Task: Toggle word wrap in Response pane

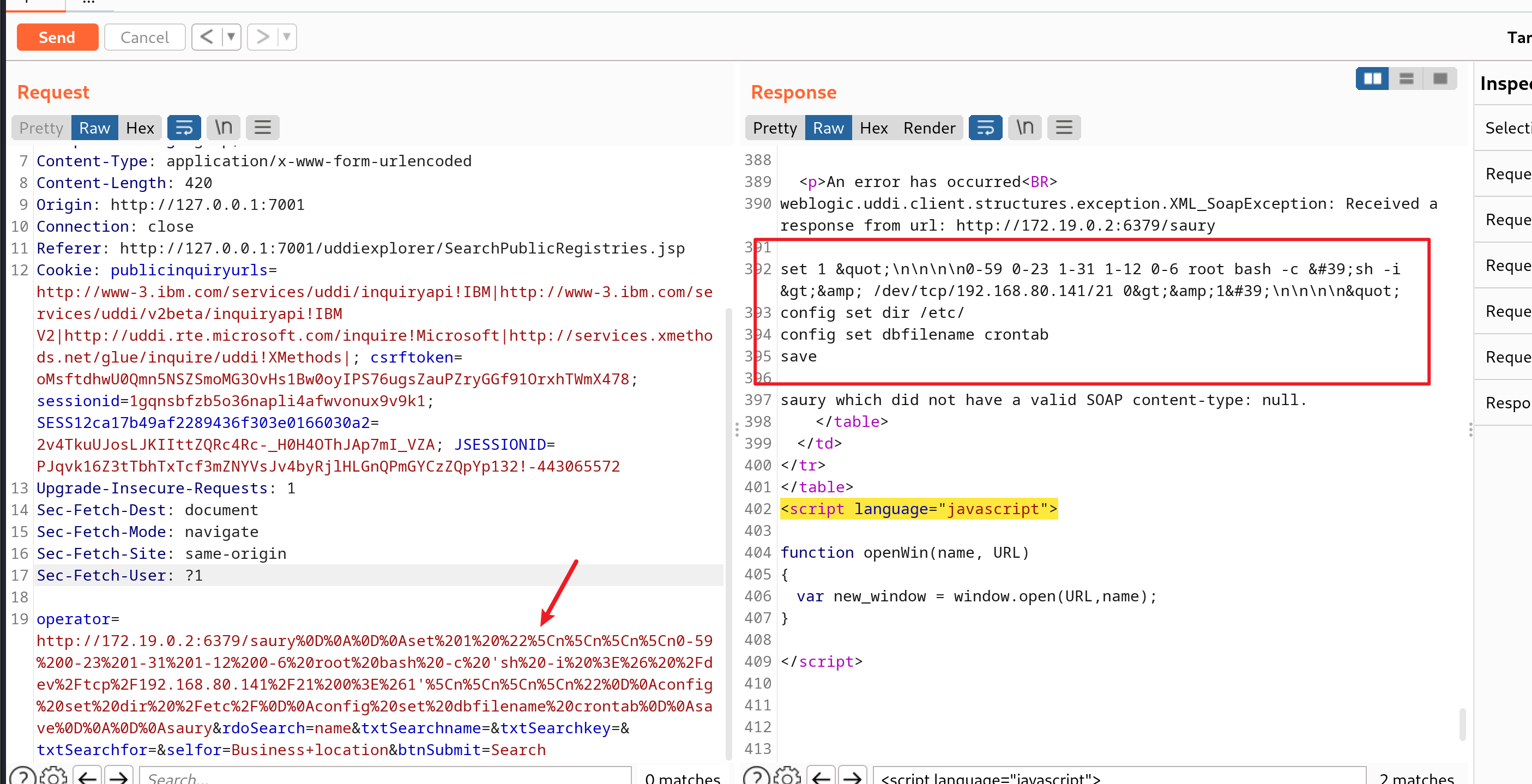Action: [986, 128]
